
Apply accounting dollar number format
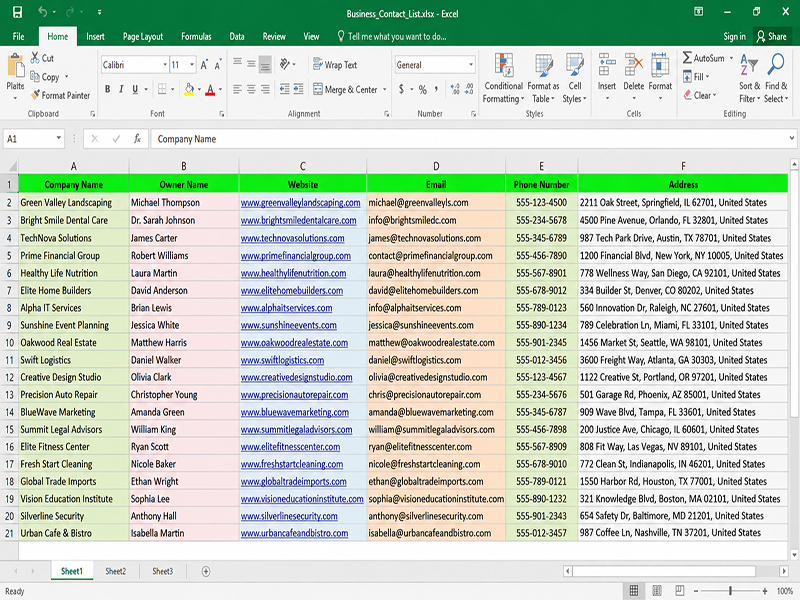pos(402,89)
